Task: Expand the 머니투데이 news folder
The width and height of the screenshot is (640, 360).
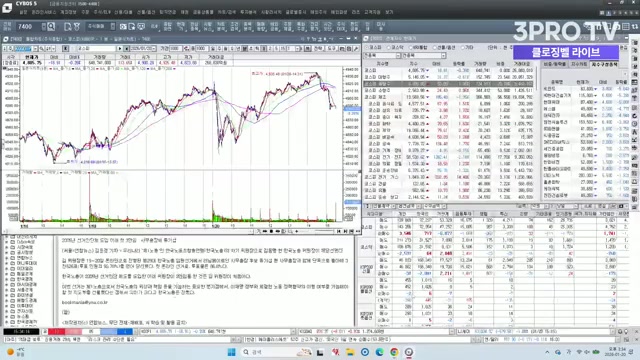Action: point(7,263)
